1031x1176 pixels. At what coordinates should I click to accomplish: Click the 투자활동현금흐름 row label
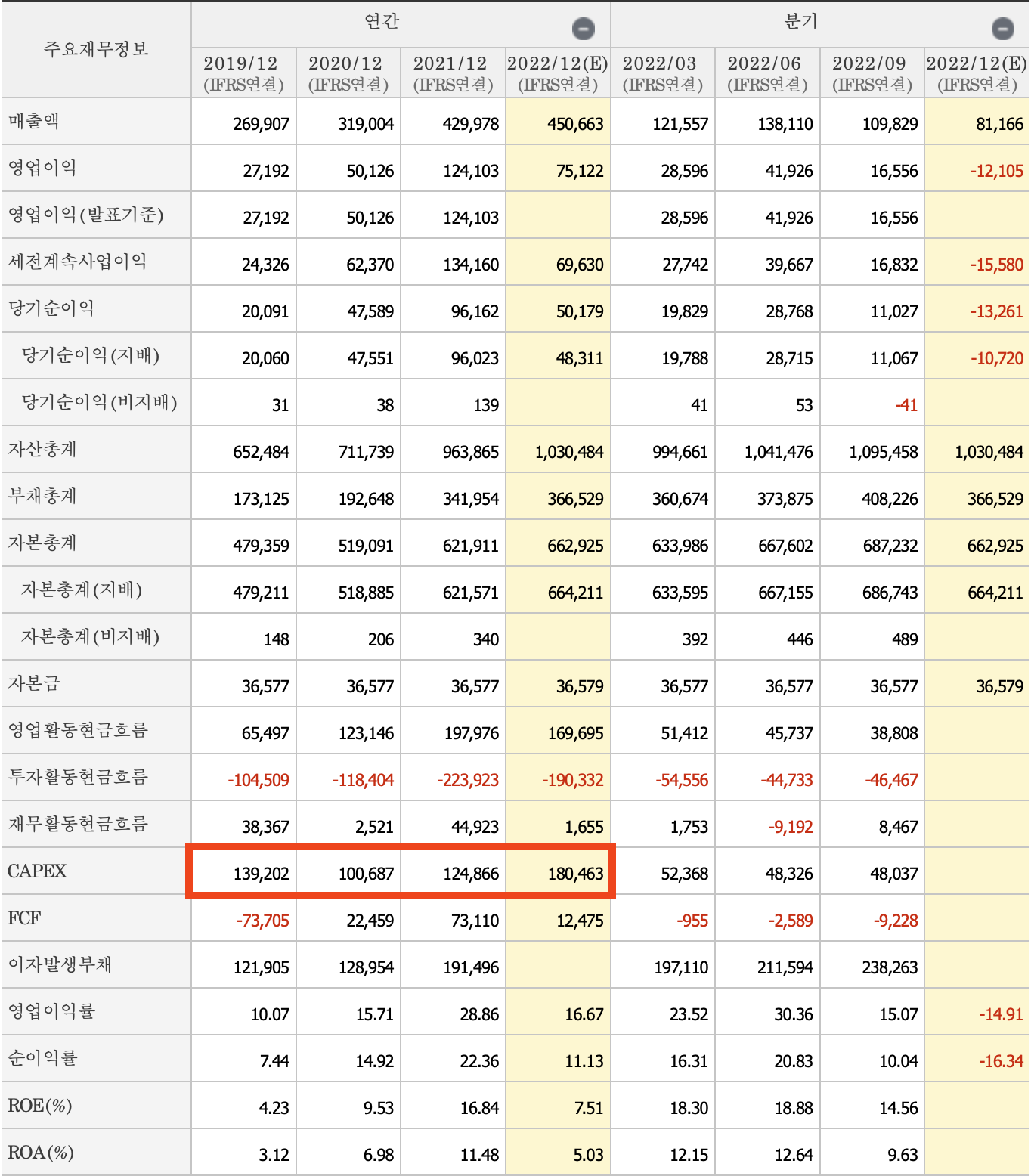coord(78,777)
